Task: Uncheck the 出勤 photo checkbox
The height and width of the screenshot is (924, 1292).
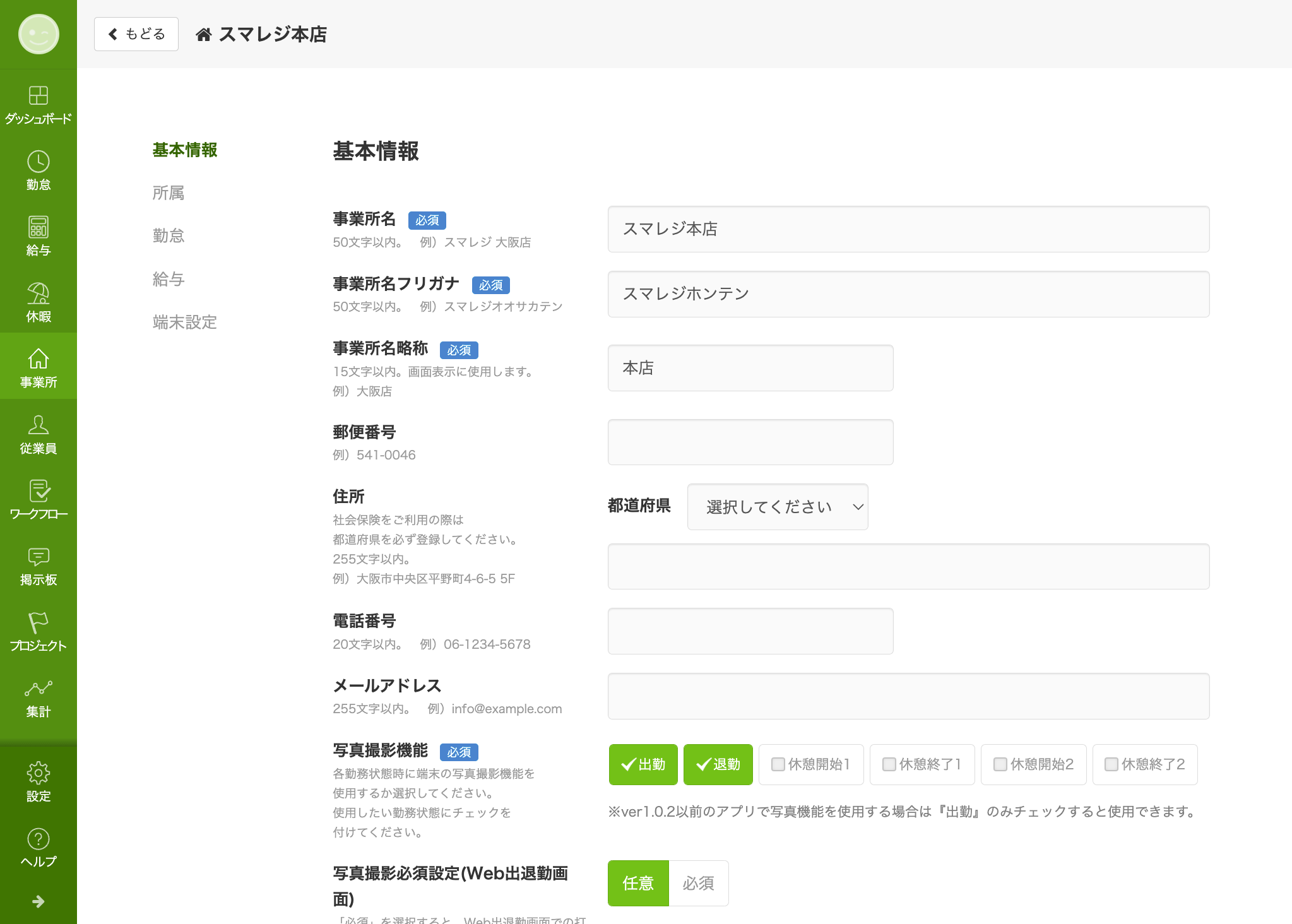Action: (643, 764)
